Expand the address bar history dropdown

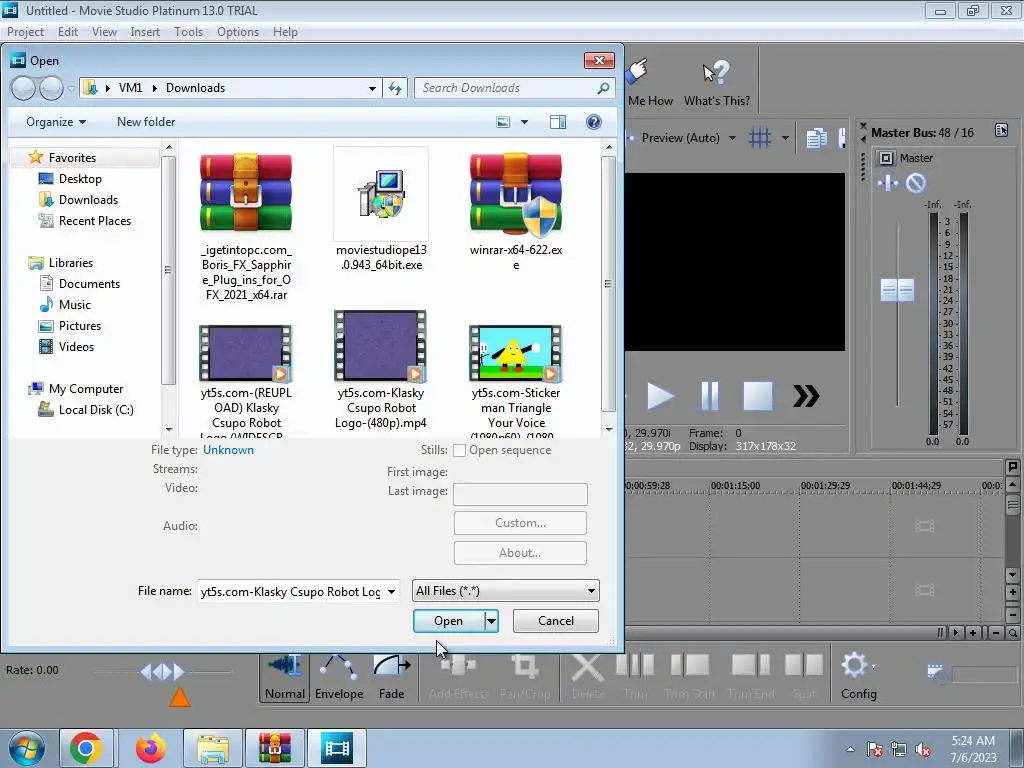[x=372, y=88]
